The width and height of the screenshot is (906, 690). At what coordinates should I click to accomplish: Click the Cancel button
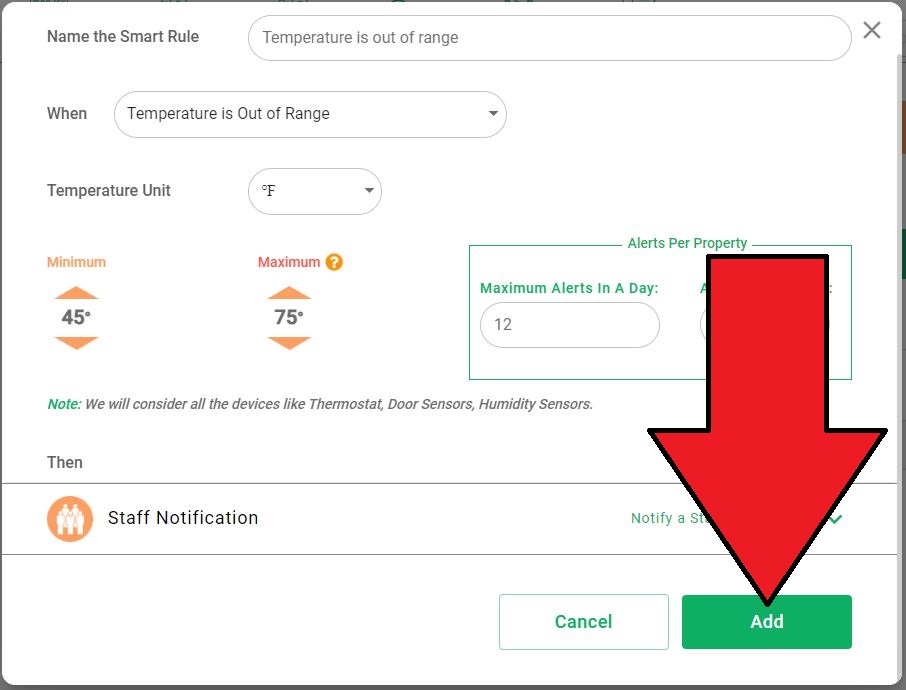[x=584, y=622]
